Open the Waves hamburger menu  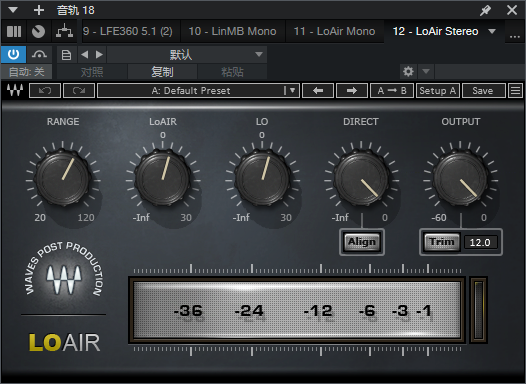(516, 91)
